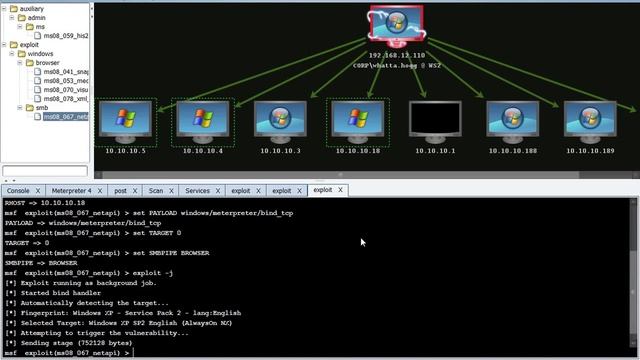Click 'PAYLOAD => windows/meterpreter/bind_tcp' console line
This screenshot has height=360, width=640.
click(x=83, y=223)
